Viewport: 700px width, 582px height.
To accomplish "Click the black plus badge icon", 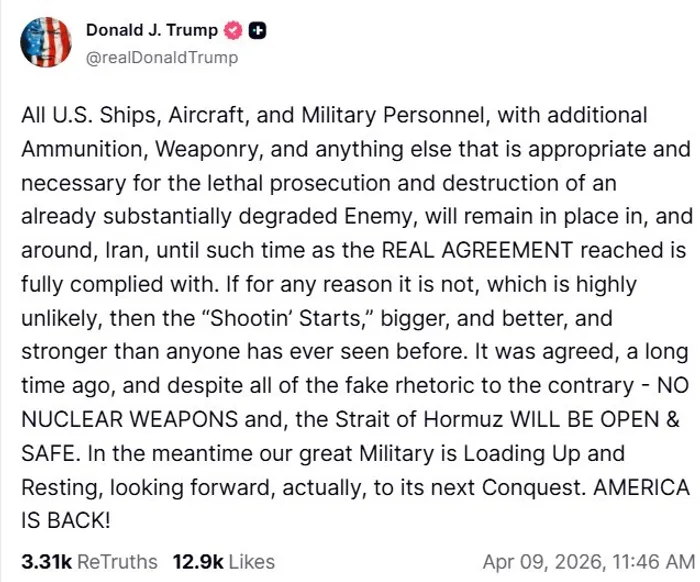I will 256,31.
